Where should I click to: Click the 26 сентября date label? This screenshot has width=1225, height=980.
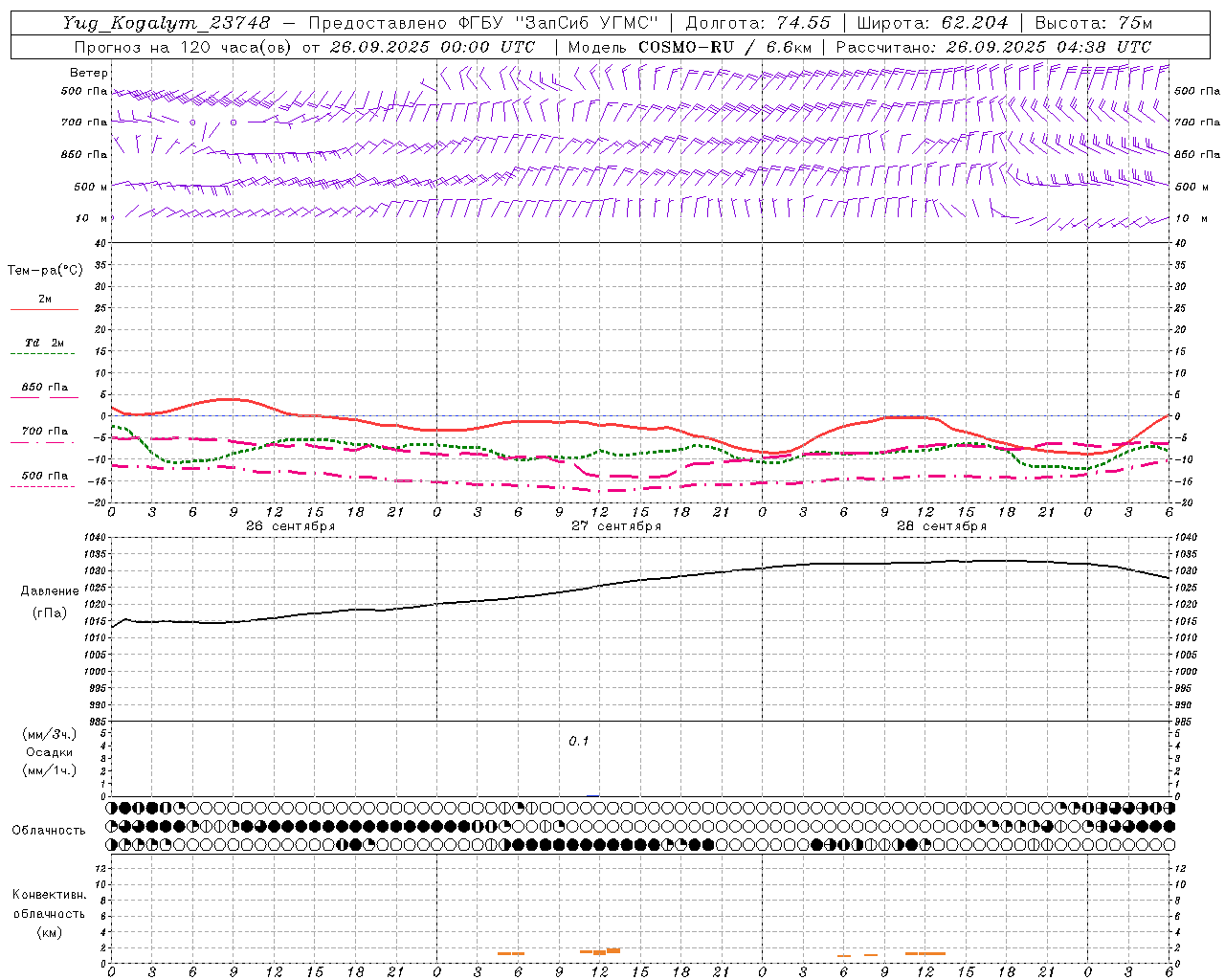coord(291,526)
